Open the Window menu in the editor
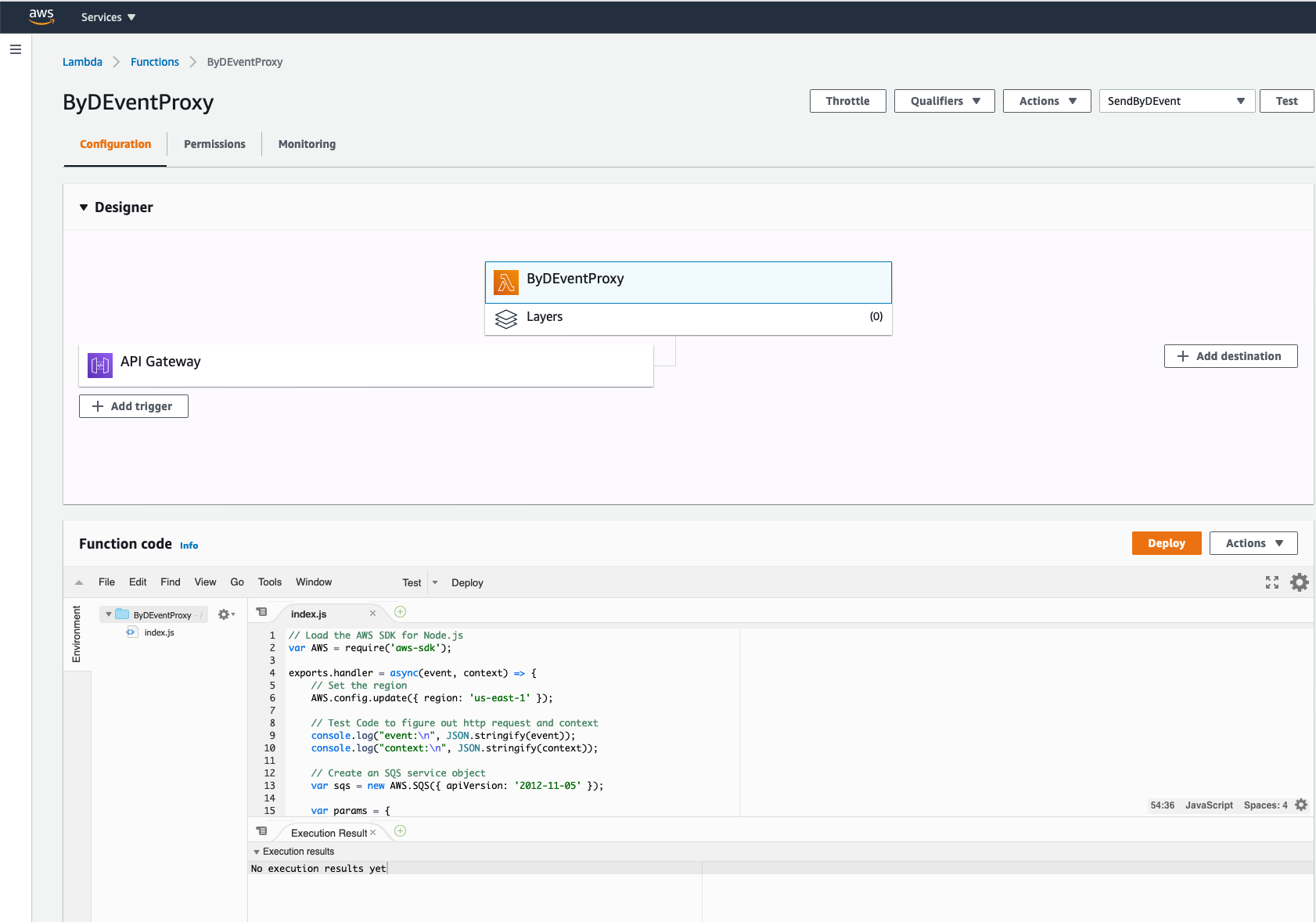 click(314, 582)
